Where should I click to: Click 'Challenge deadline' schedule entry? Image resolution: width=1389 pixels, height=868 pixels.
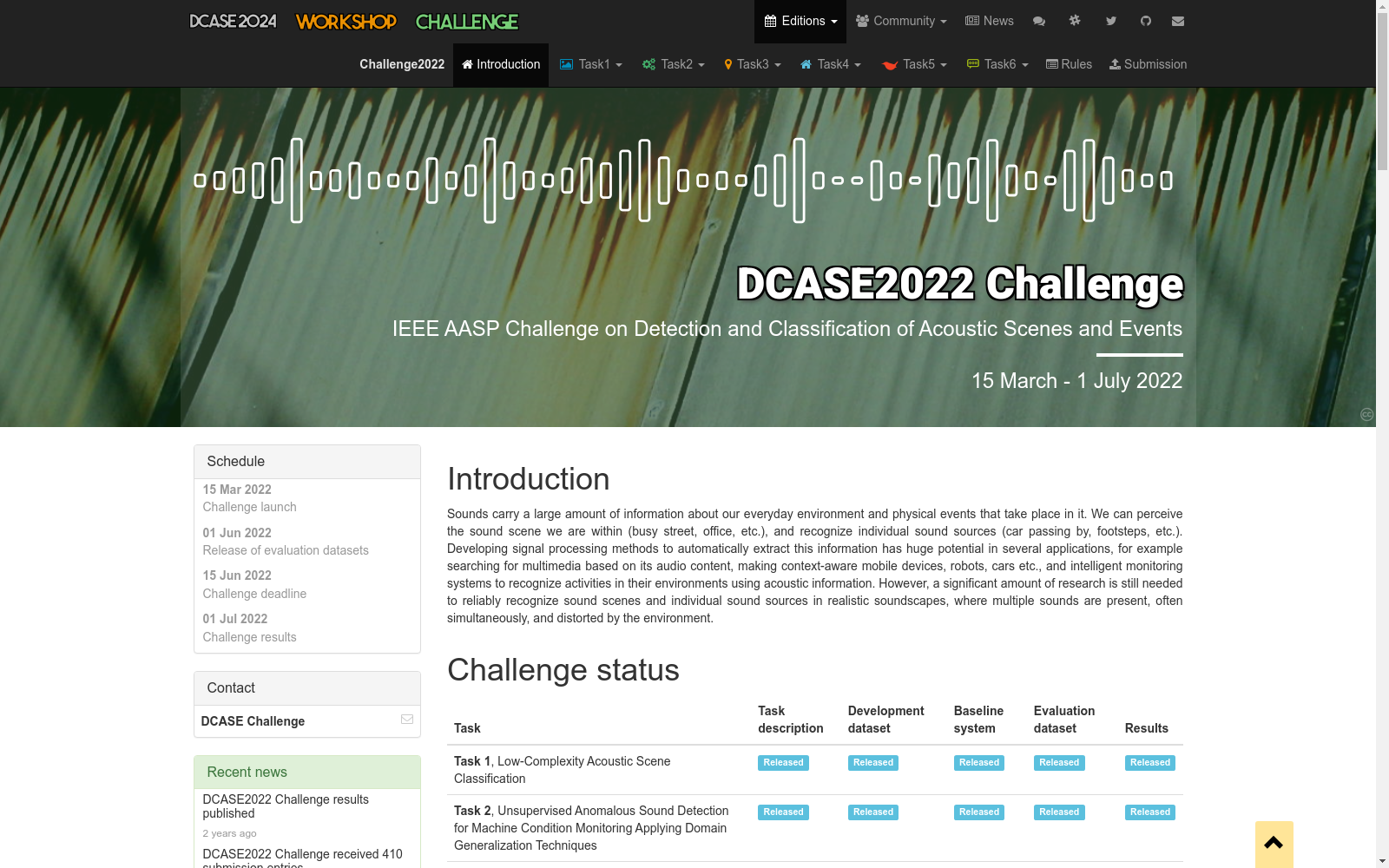point(254,594)
